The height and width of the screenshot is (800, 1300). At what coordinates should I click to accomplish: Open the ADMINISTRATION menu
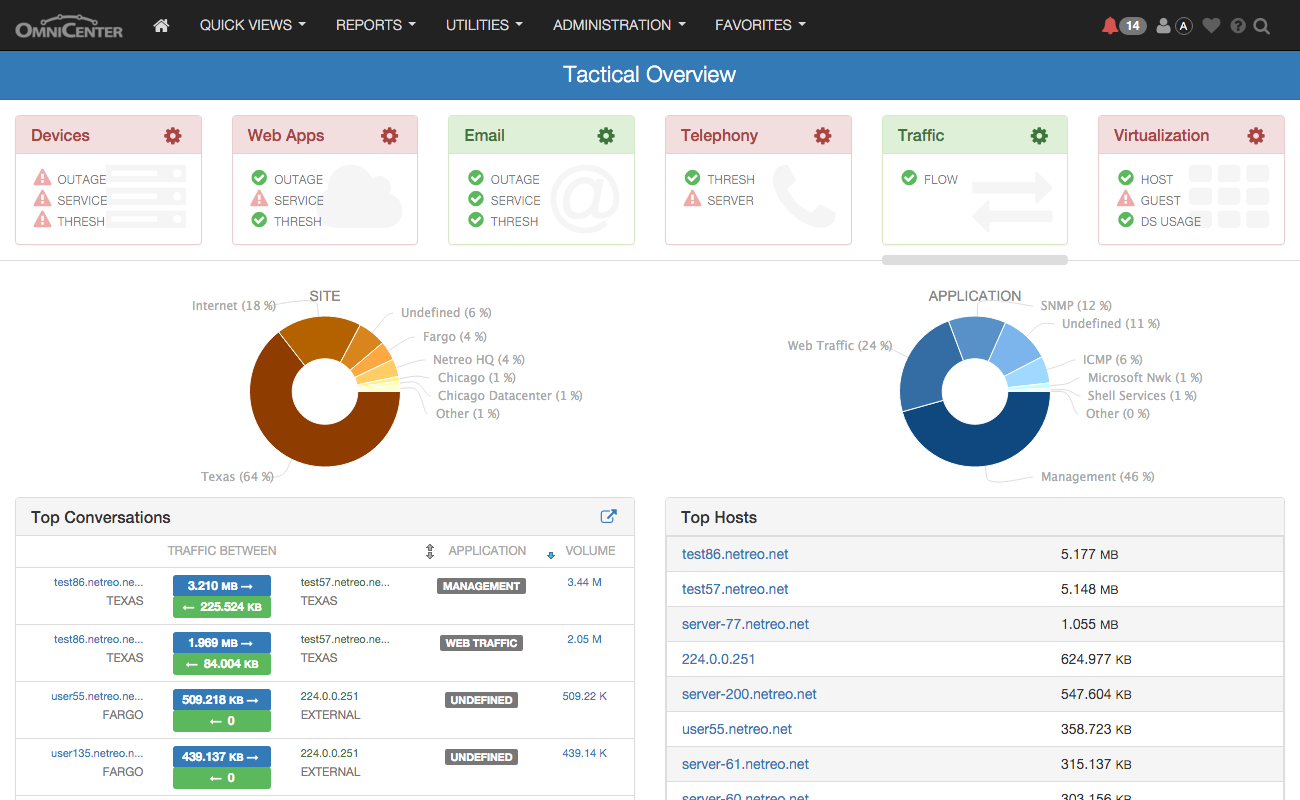619,25
